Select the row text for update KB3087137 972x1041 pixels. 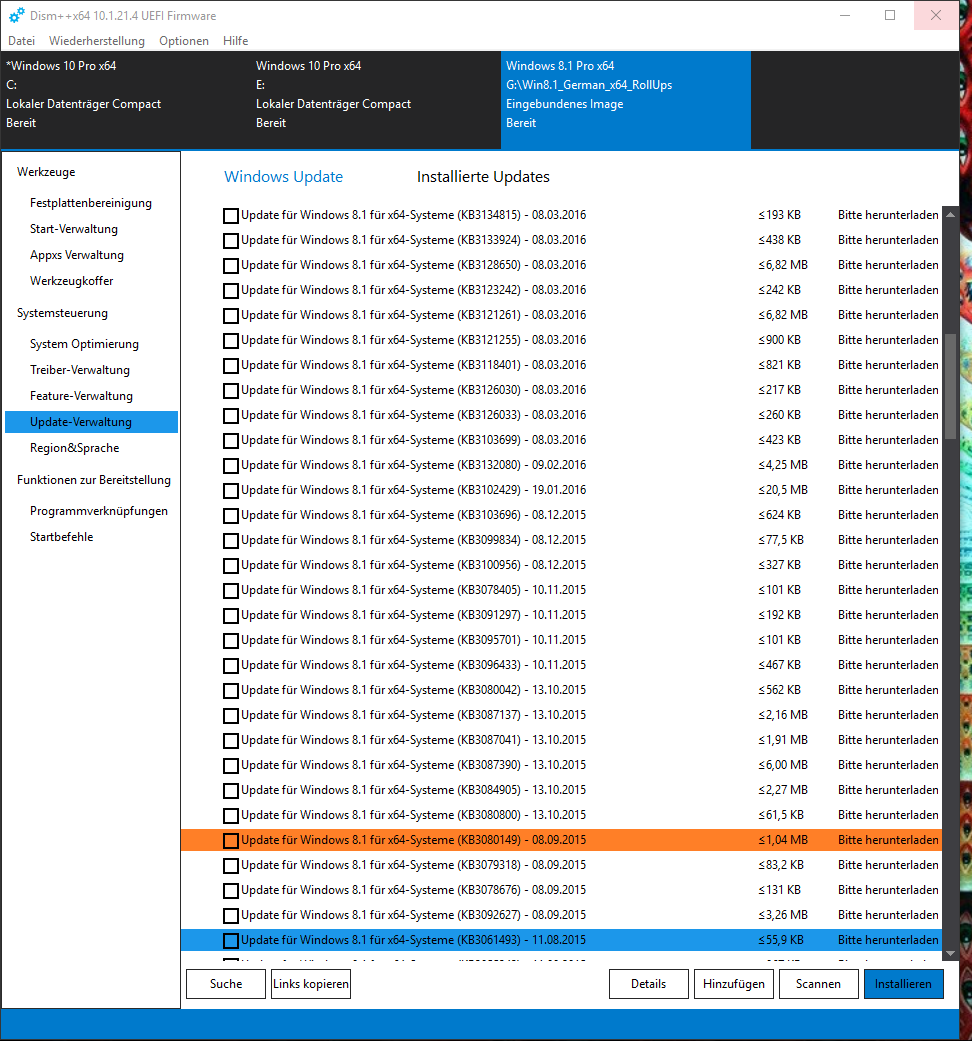click(x=414, y=715)
